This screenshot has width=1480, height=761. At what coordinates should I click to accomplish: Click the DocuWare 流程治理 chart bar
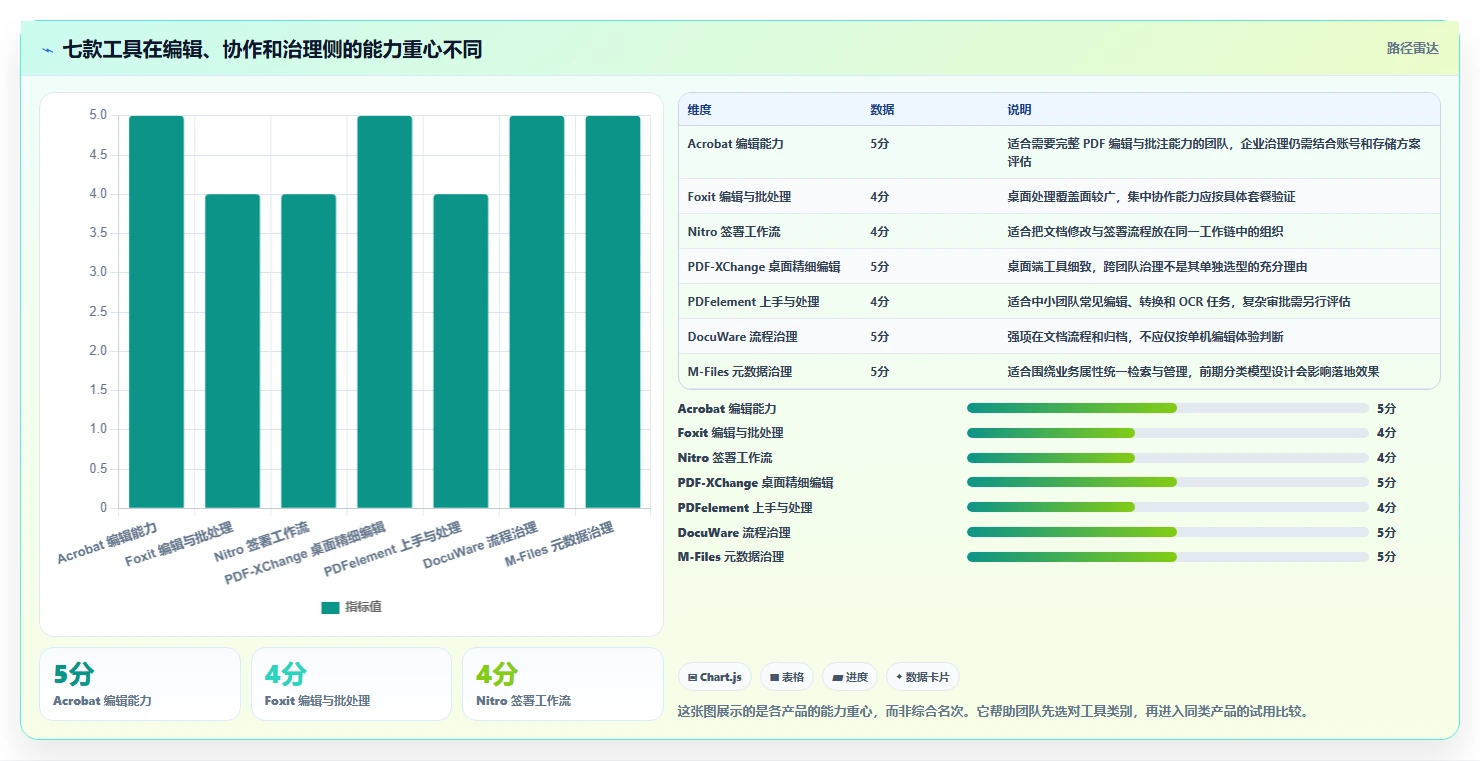coord(537,312)
